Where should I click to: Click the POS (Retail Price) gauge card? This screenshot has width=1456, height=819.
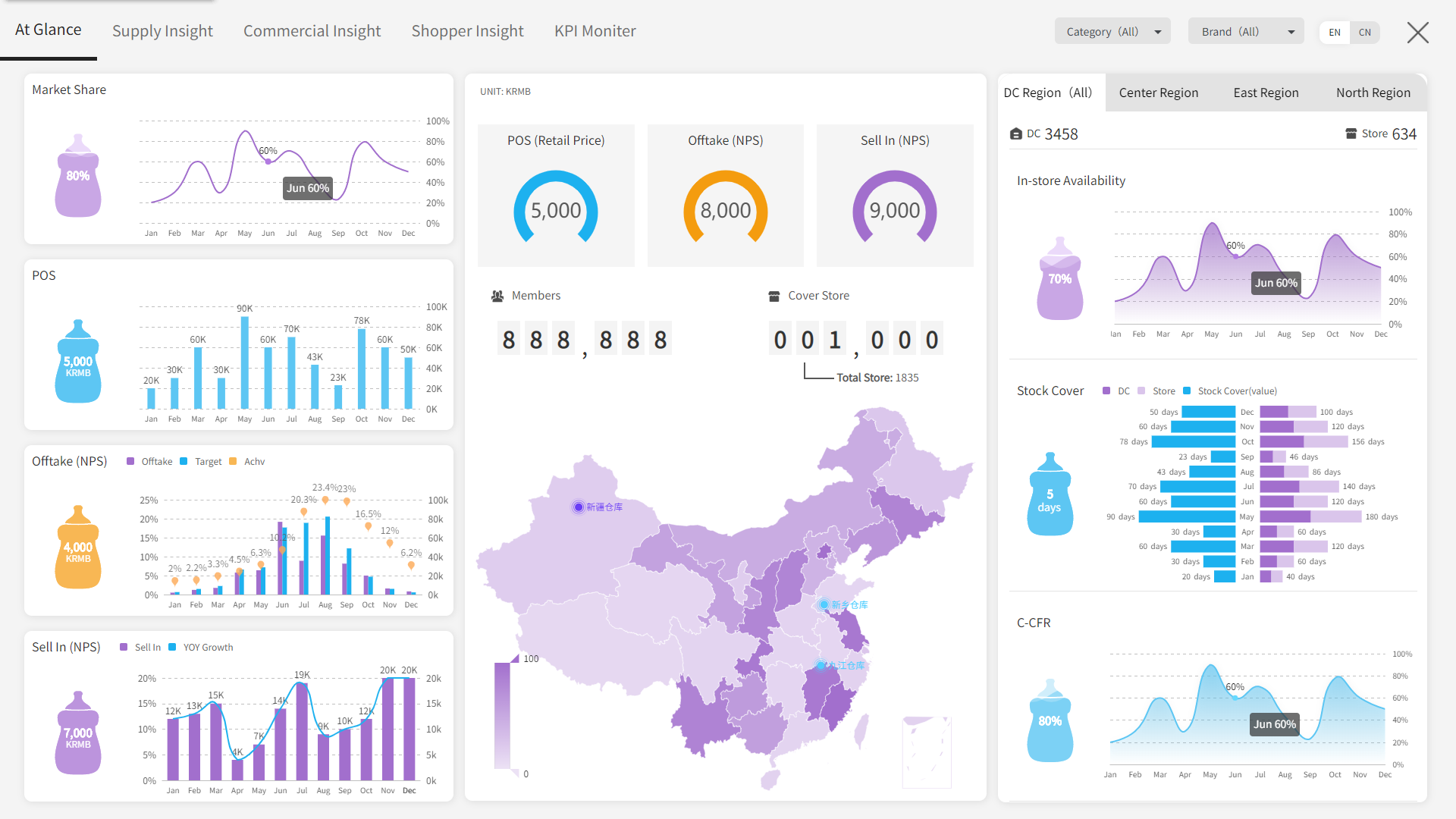pyautogui.click(x=556, y=196)
